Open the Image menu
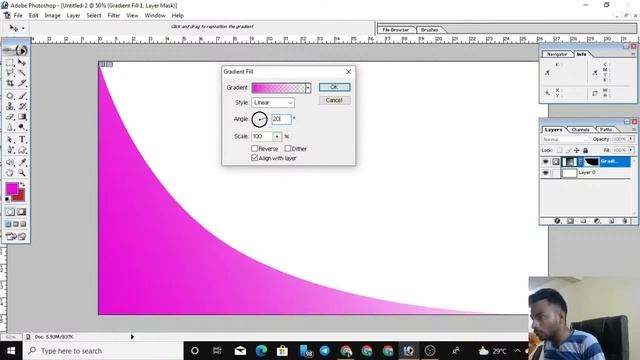 point(52,15)
